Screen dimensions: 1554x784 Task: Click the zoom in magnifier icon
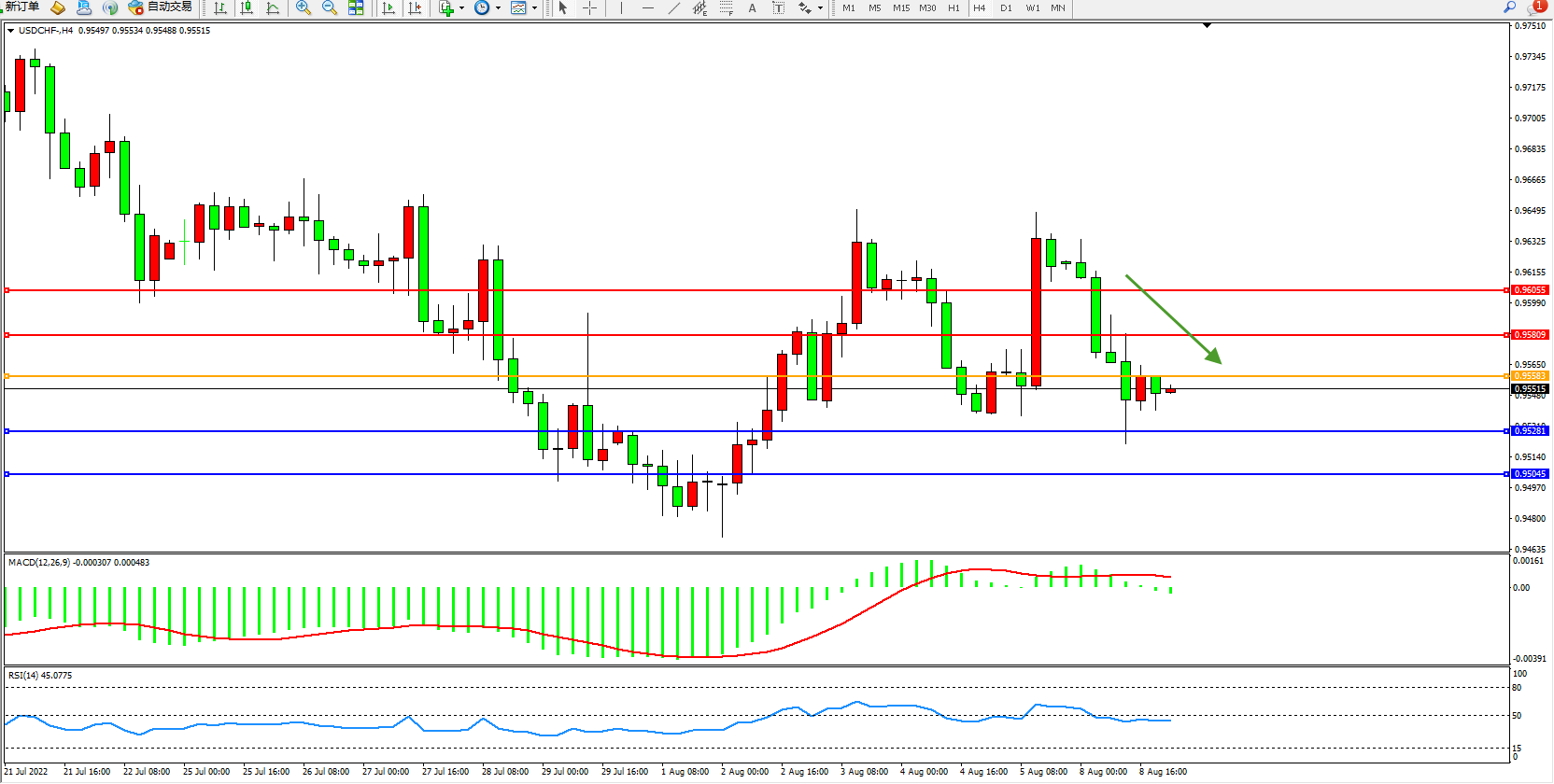[303, 8]
